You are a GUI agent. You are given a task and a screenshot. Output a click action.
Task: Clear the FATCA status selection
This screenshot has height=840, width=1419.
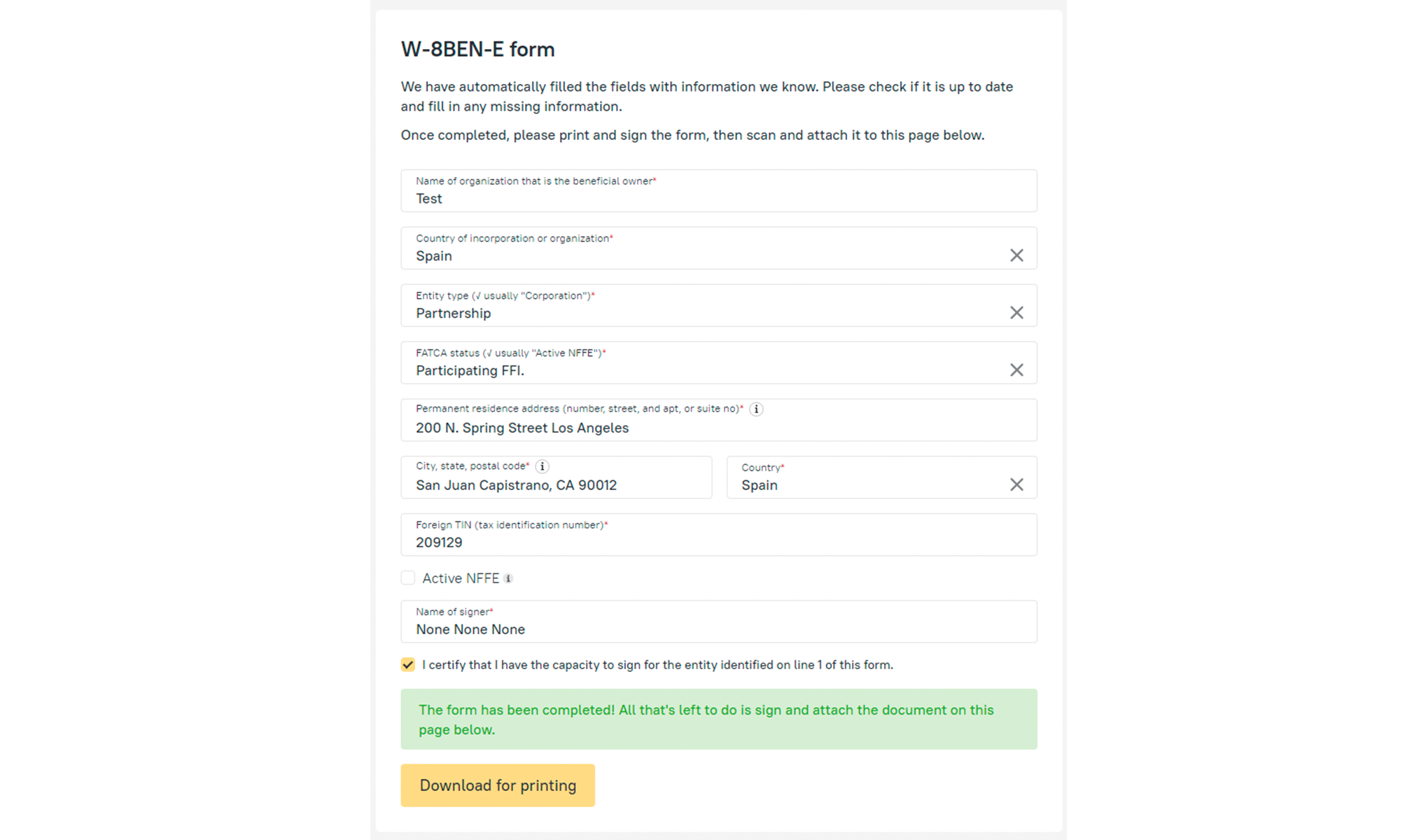pos(1016,370)
